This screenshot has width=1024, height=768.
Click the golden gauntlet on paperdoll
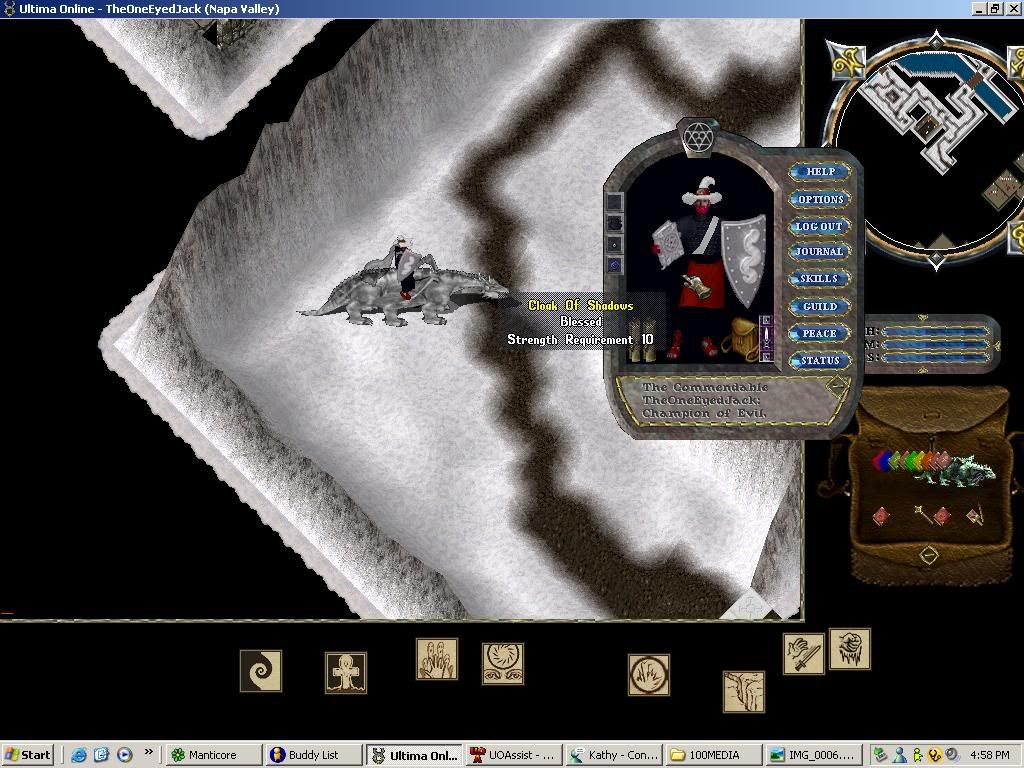696,286
